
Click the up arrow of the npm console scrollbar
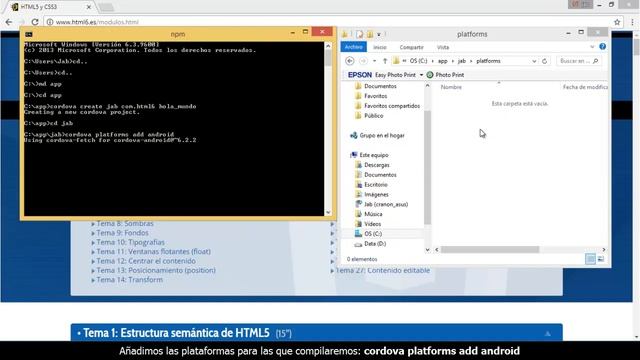(328, 47)
